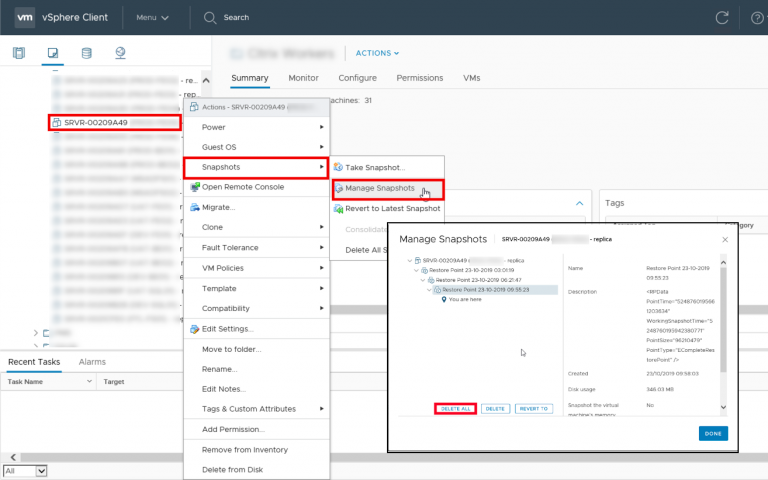Viewport: 768px width, 480px height.
Task: Switch to the Configure tab
Action: click(358, 78)
